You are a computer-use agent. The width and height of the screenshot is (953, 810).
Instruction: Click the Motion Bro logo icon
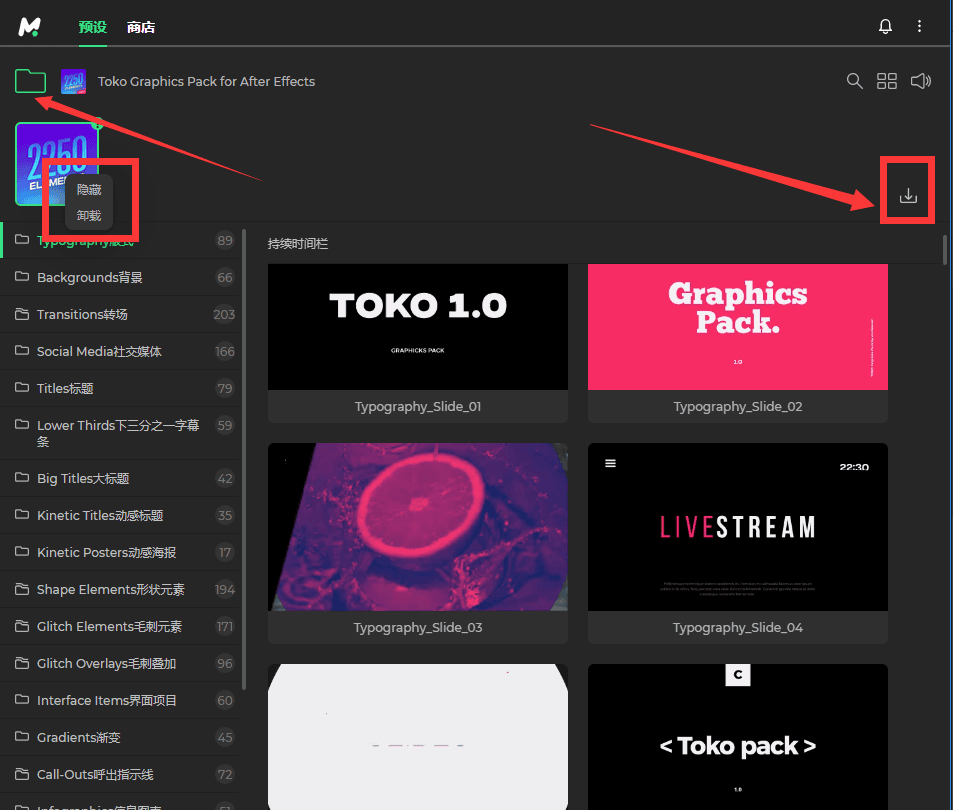click(x=29, y=27)
